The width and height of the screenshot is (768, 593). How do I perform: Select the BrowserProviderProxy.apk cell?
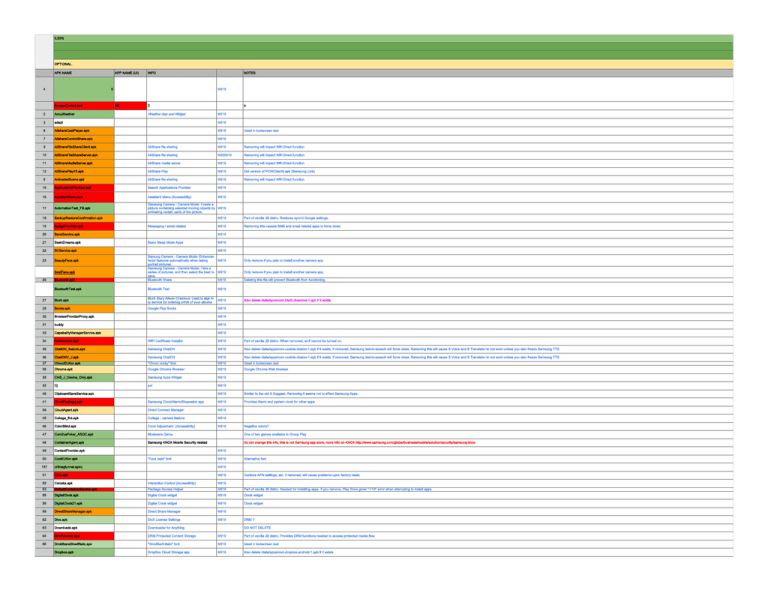(84, 316)
